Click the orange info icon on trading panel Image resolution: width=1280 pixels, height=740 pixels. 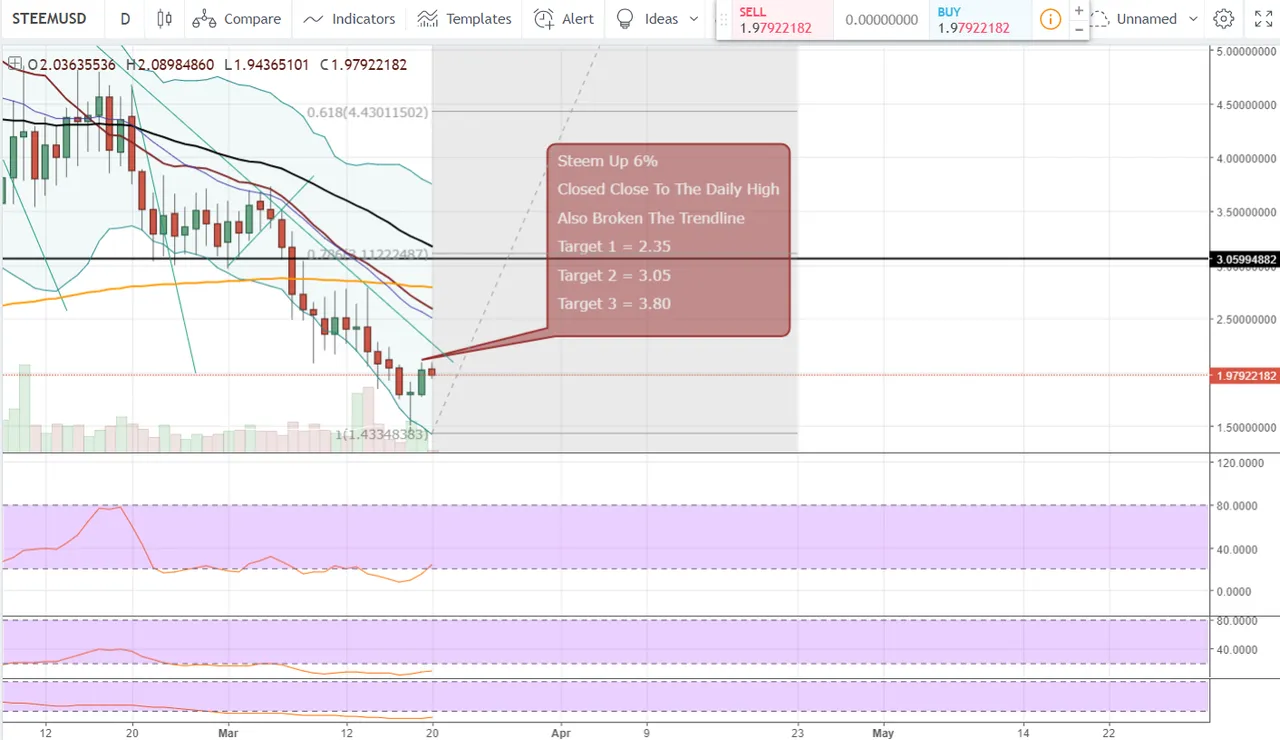click(1050, 19)
